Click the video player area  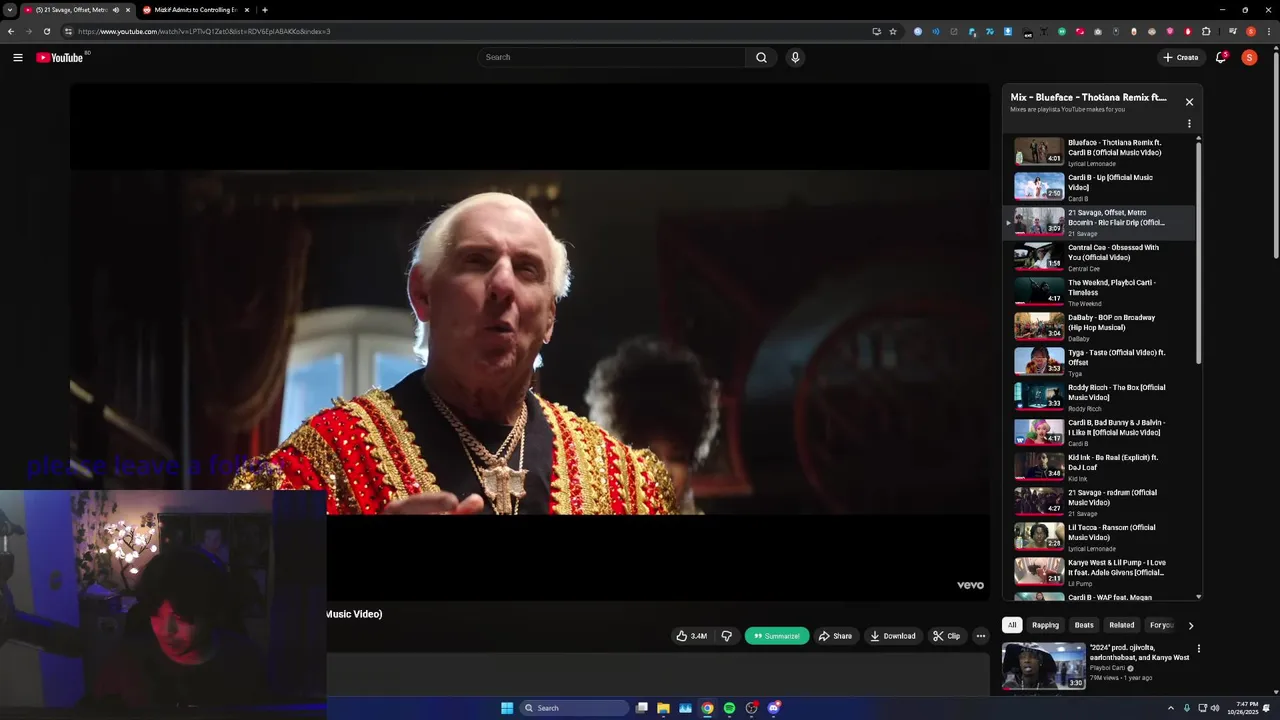(530, 342)
